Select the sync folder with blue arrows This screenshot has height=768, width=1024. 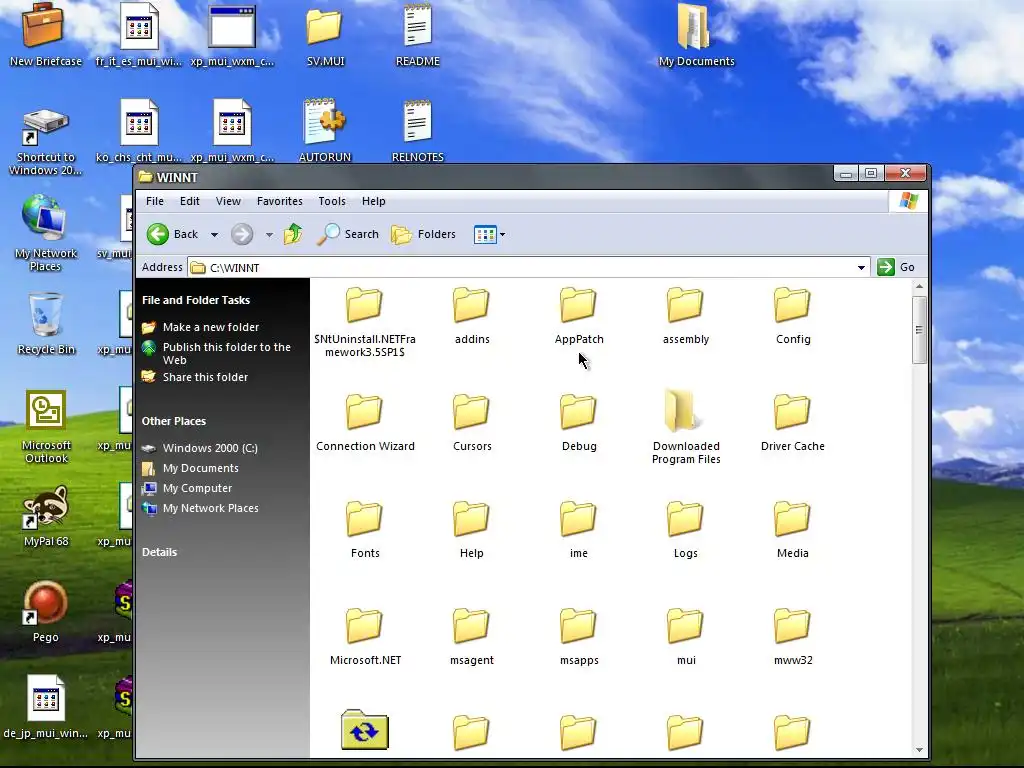pyautogui.click(x=364, y=729)
